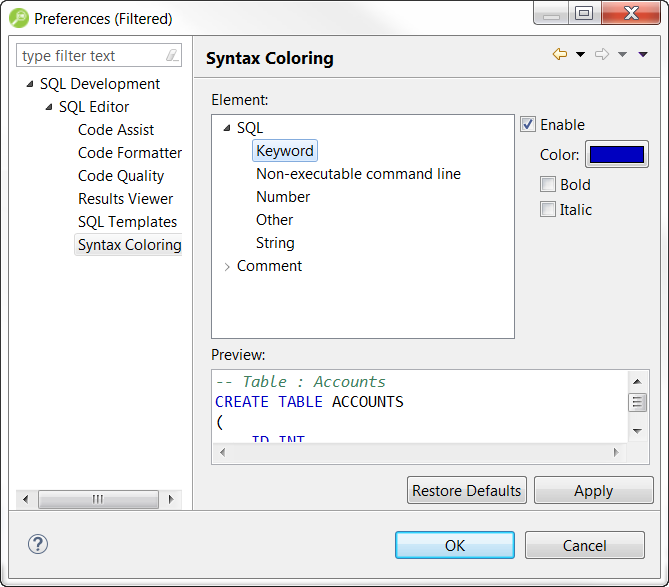Enable the Bold checkbox
Screen dimensions: 669x587
548,184
